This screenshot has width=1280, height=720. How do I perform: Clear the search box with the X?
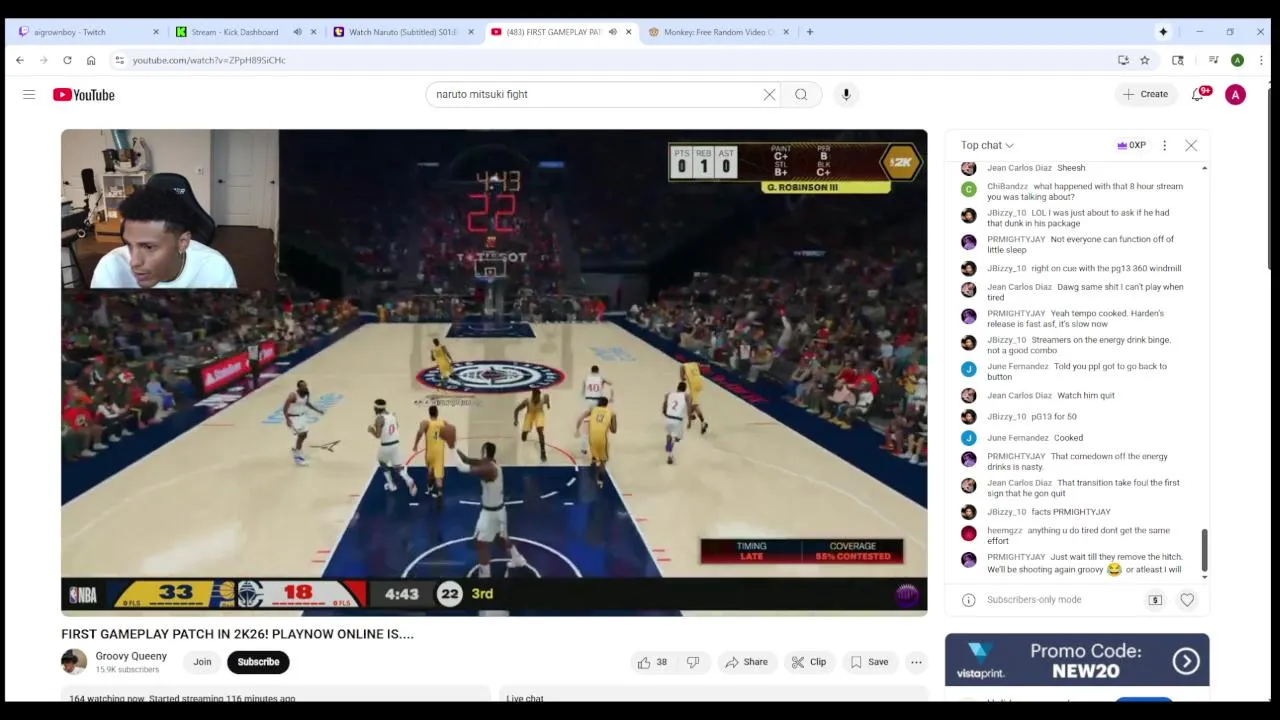point(769,94)
